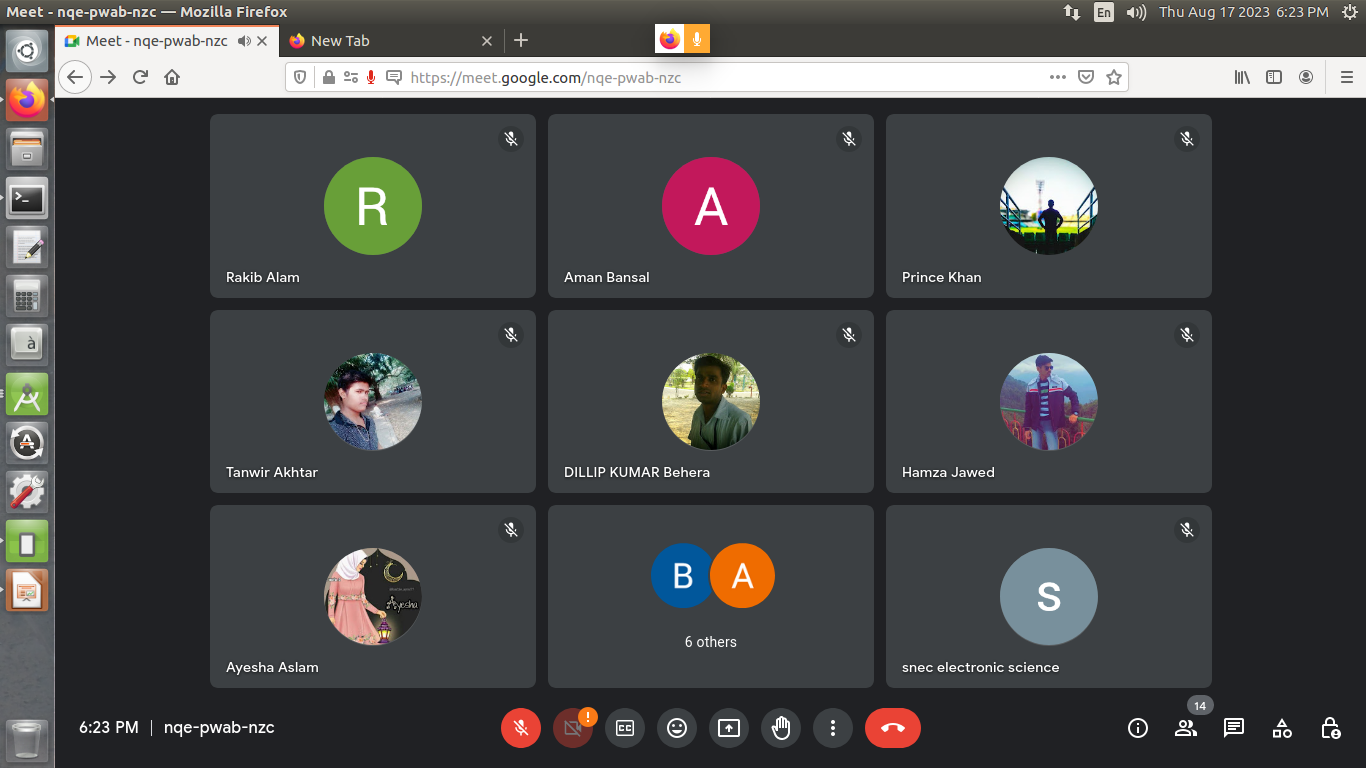Click the Hamza Jawed name label
The image size is (1366, 768).
click(948, 472)
